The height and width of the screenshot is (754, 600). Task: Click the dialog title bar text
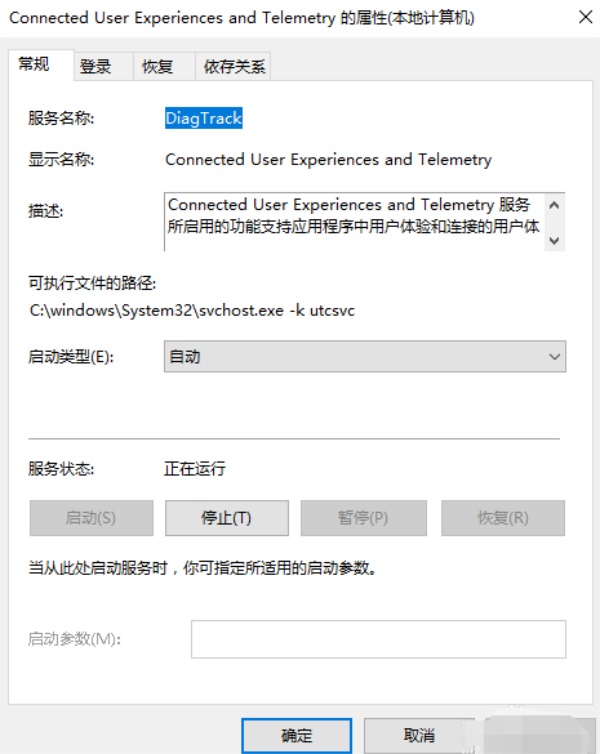240,18
